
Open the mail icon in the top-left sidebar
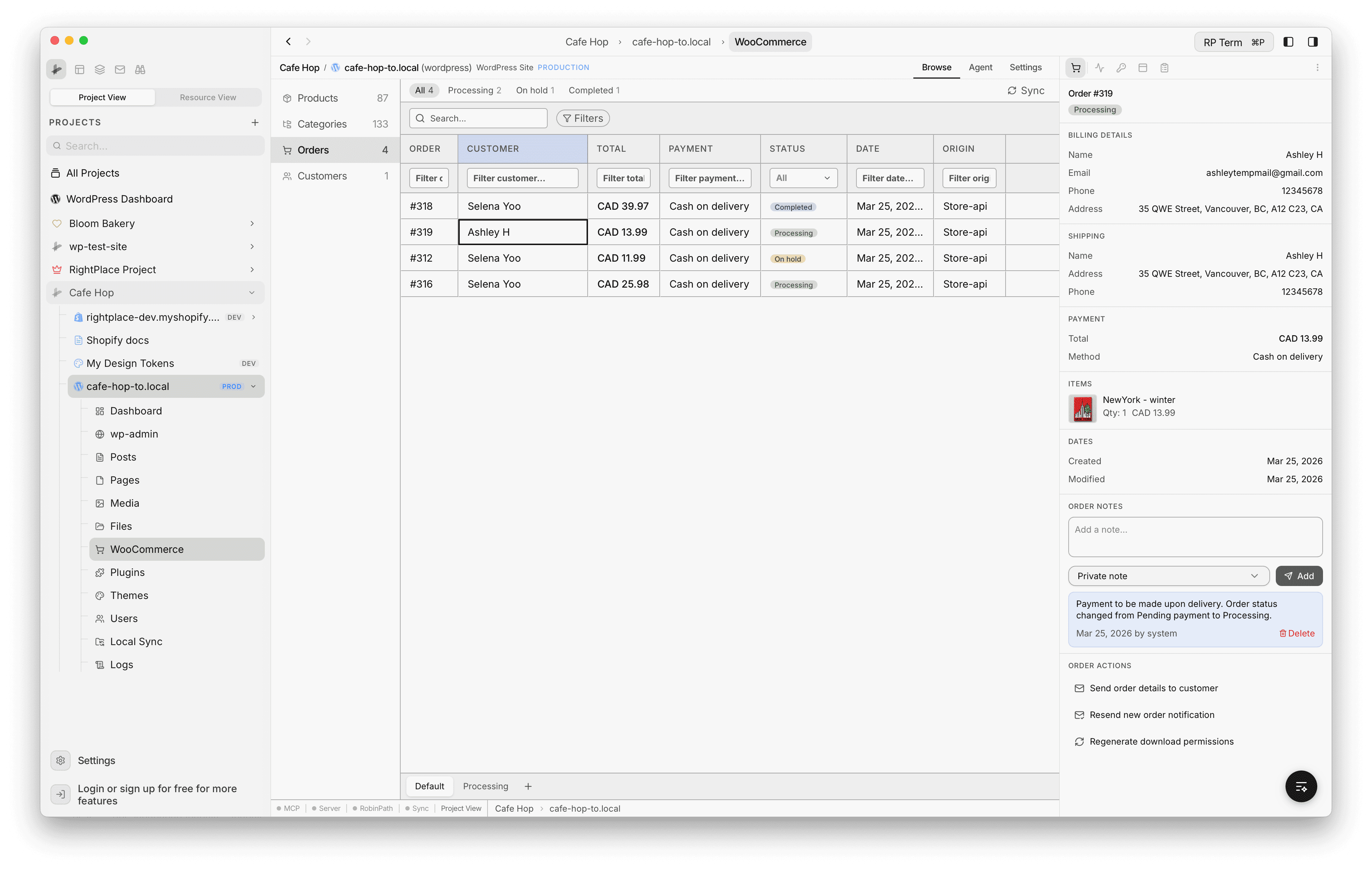tap(120, 69)
